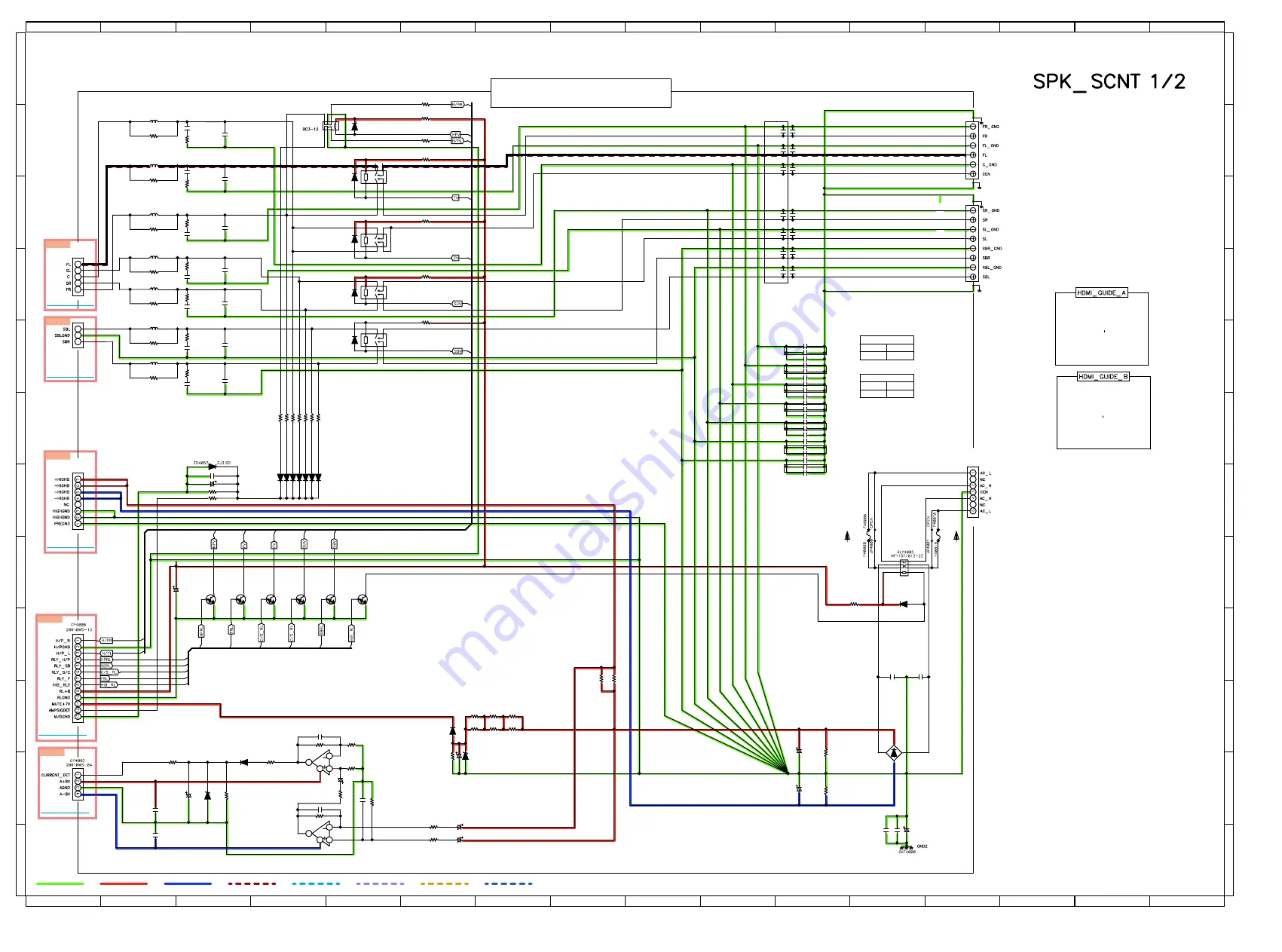Click the BG3-12 component symbol
The width and height of the screenshot is (1282, 952).
[x=330, y=126]
